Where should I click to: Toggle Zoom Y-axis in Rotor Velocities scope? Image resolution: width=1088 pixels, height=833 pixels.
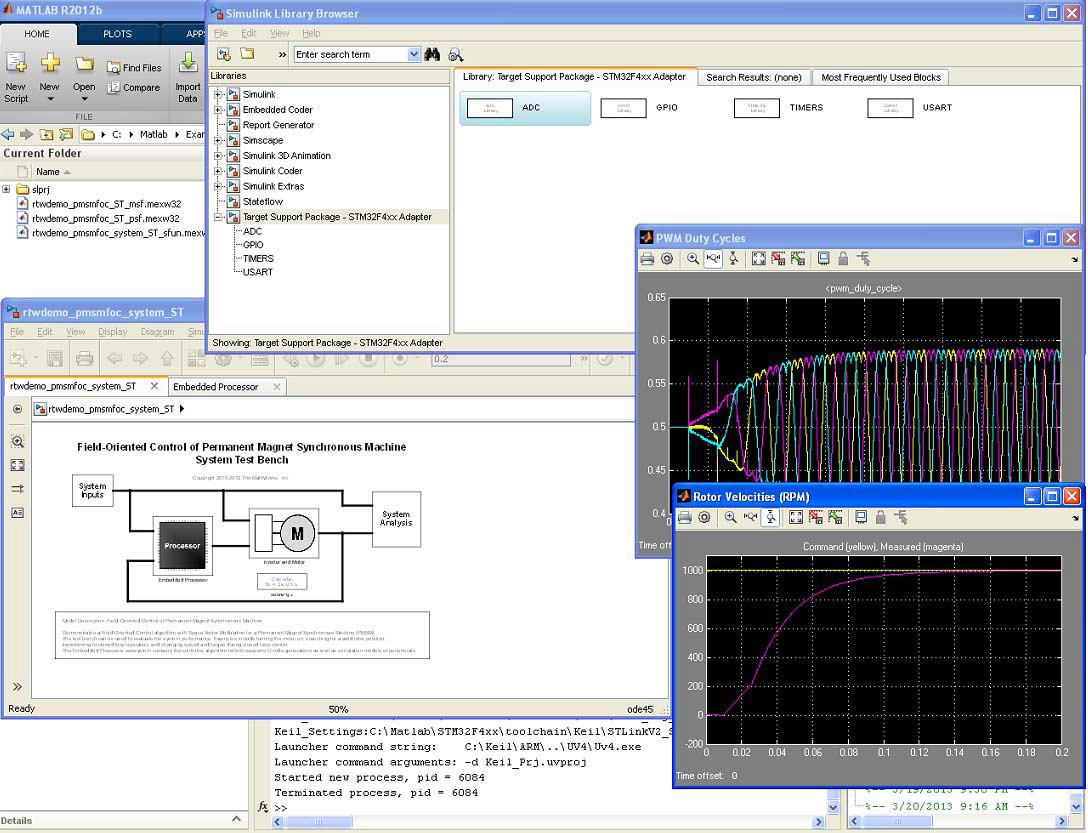(771, 518)
